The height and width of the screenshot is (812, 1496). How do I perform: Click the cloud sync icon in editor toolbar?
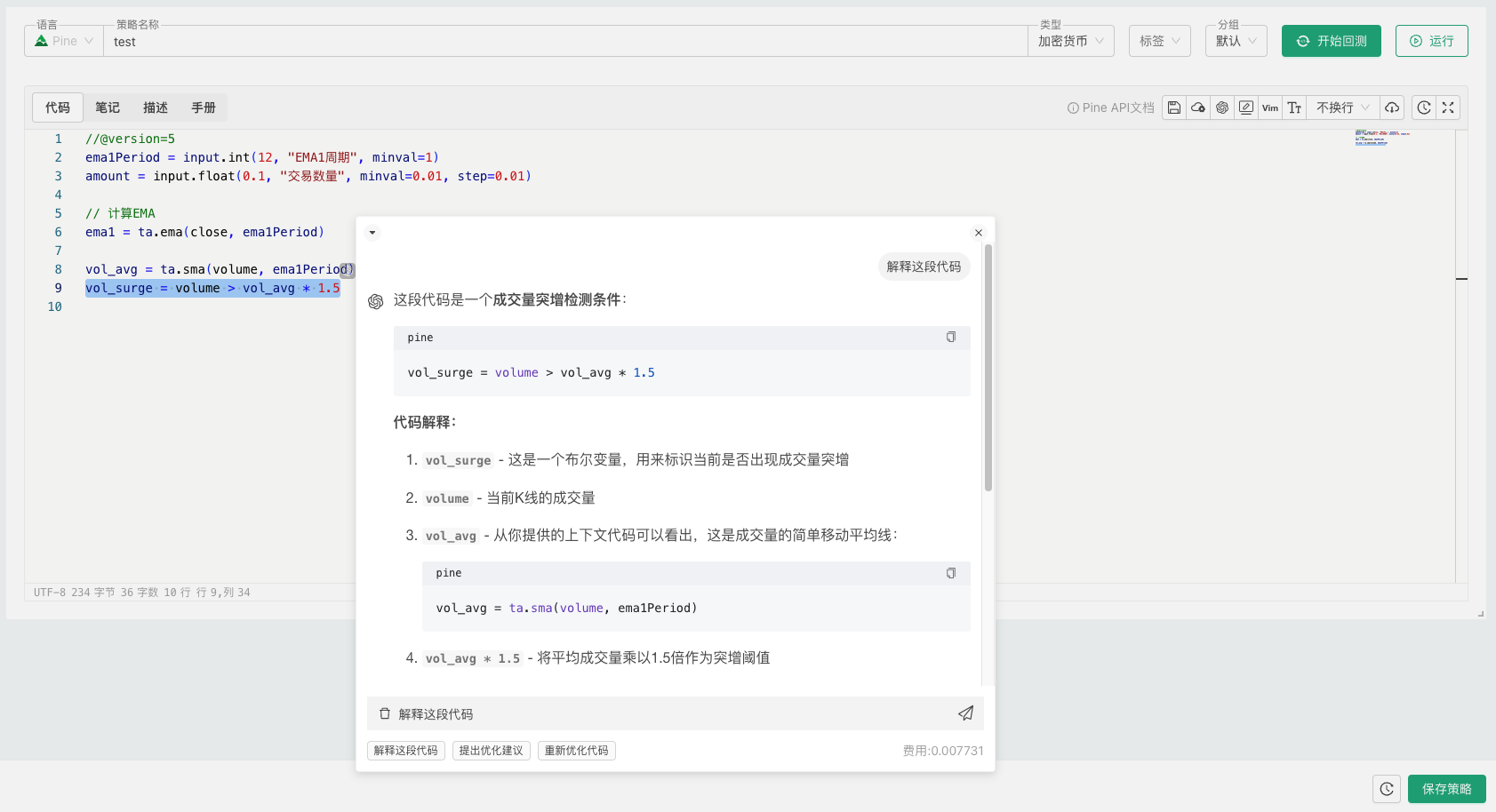1198,107
